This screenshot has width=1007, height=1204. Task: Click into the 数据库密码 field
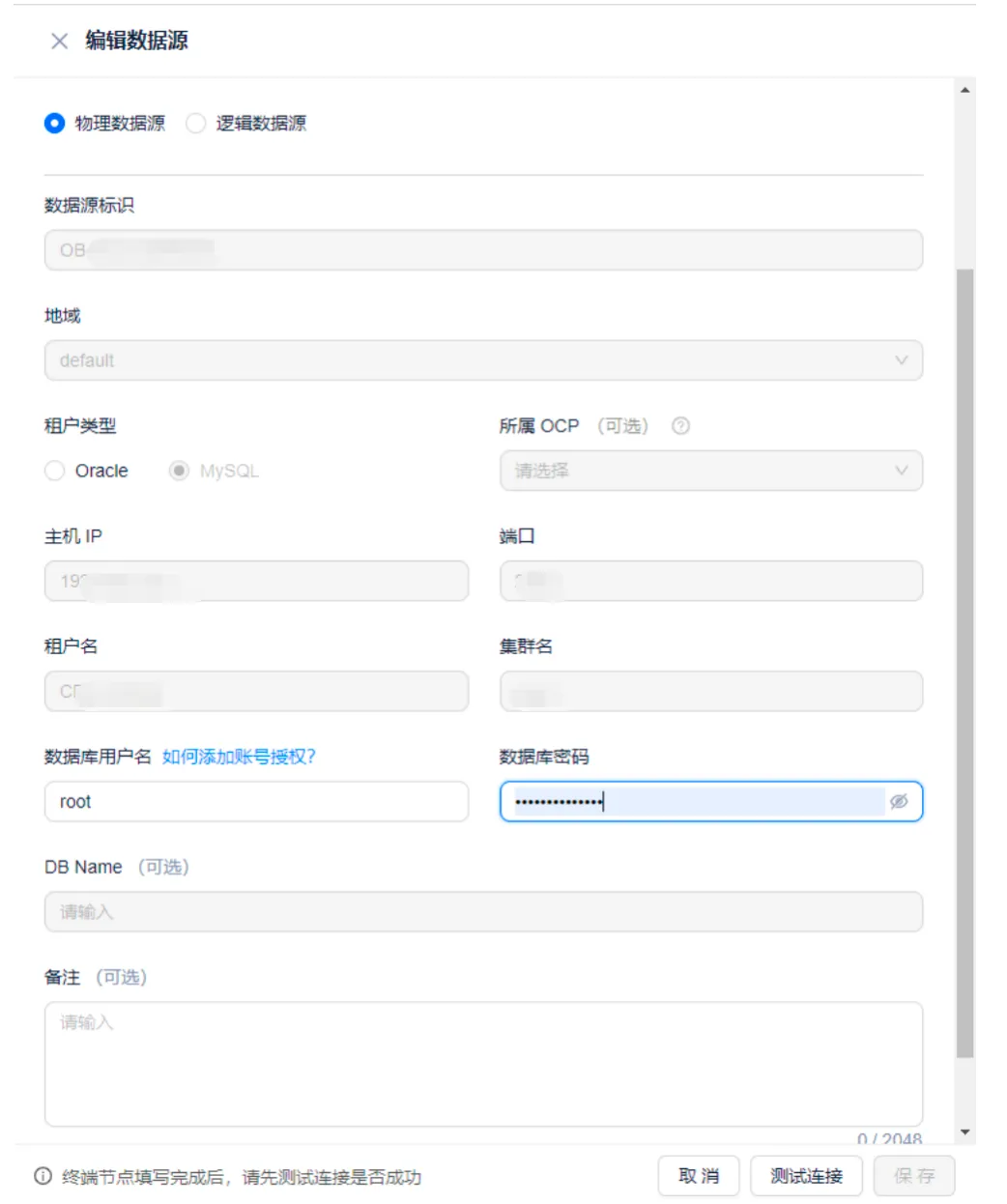tap(696, 801)
